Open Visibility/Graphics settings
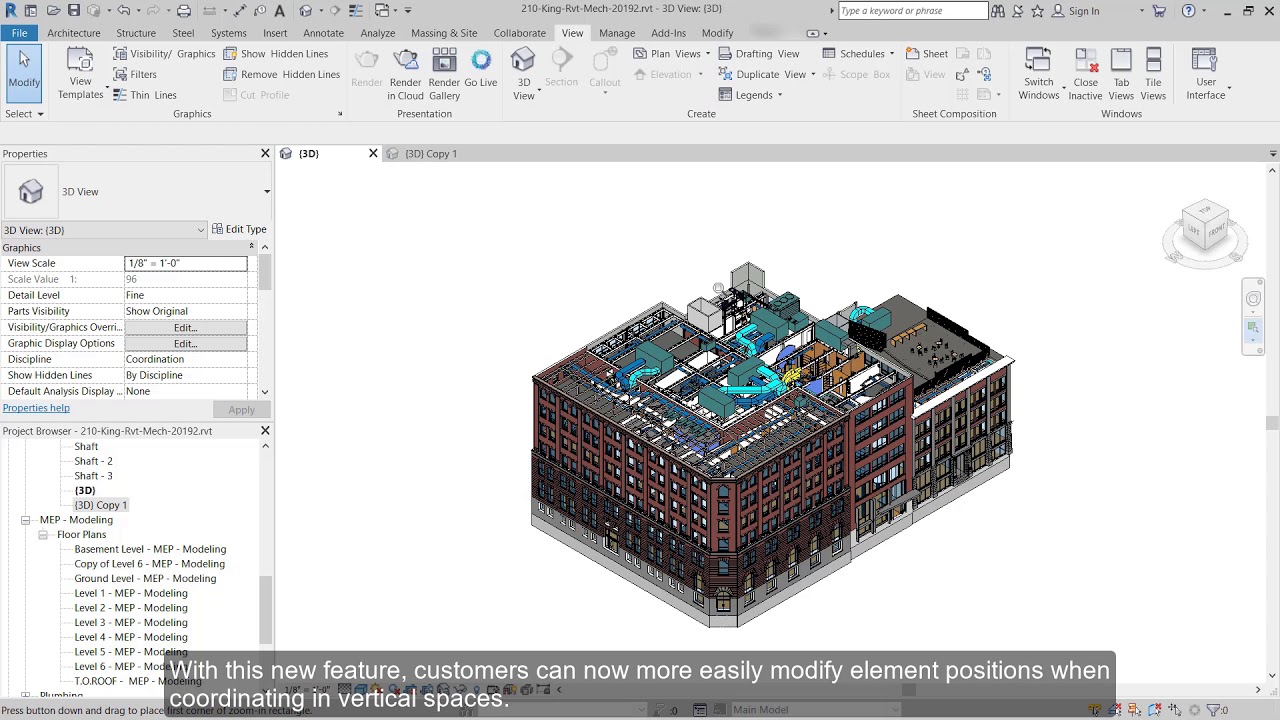Image resolution: width=1280 pixels, height=720 pixels. point(162,54)
